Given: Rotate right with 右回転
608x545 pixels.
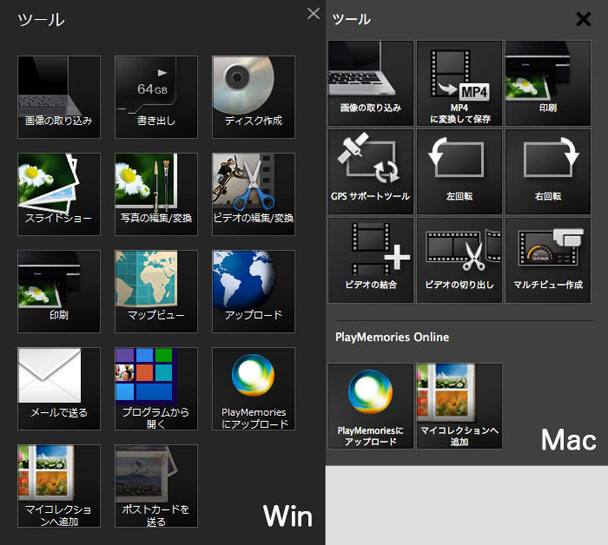Looking at the screenshot, I should pyautogui.click(x=548, y=172).
